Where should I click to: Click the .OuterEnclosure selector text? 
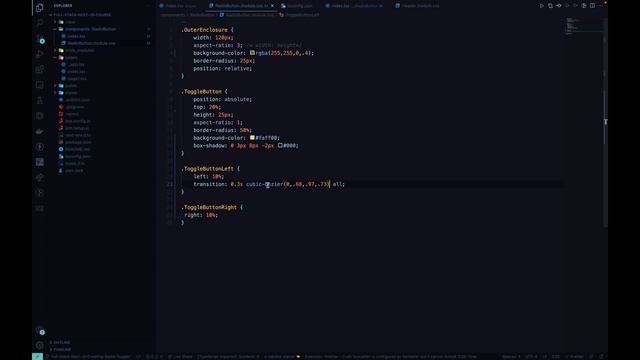(204, 30)
